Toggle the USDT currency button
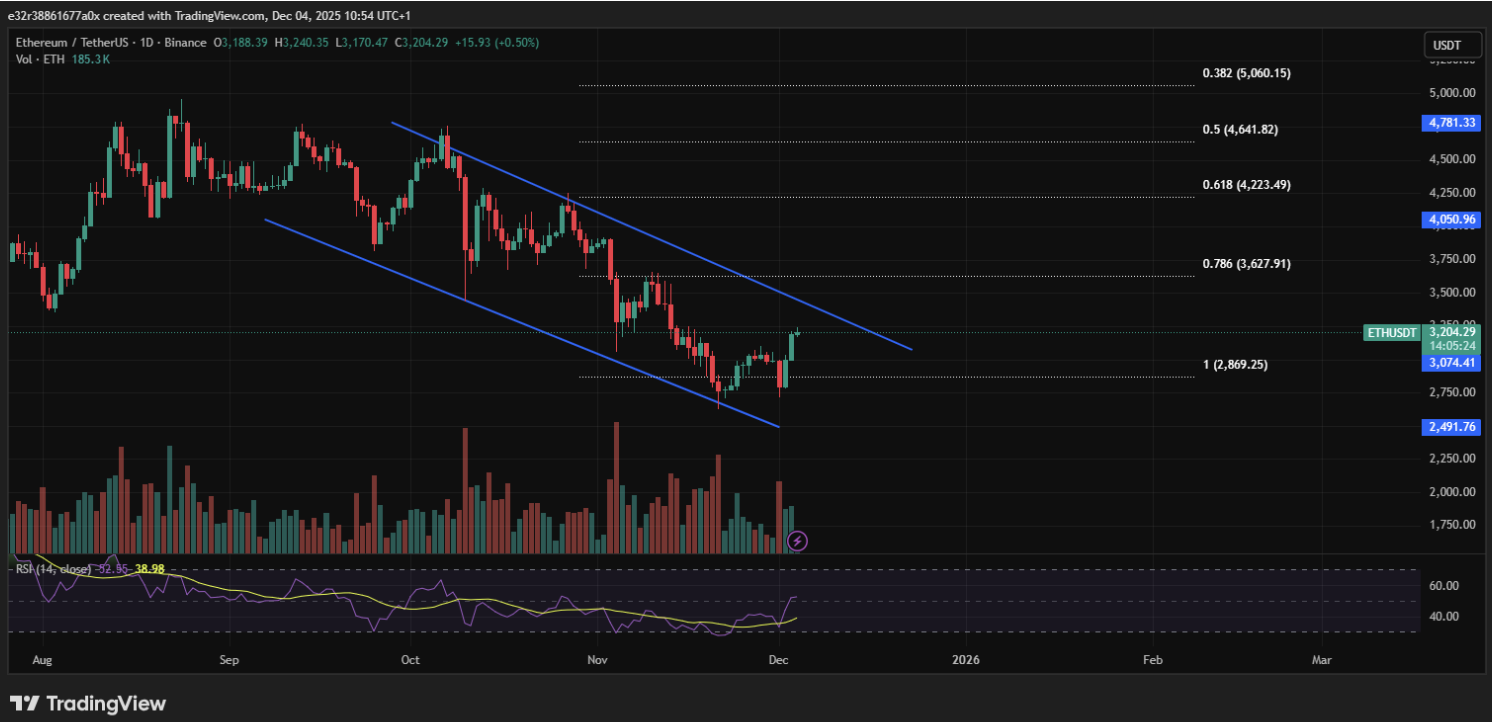1492x722 pixels. point(1451,44)
